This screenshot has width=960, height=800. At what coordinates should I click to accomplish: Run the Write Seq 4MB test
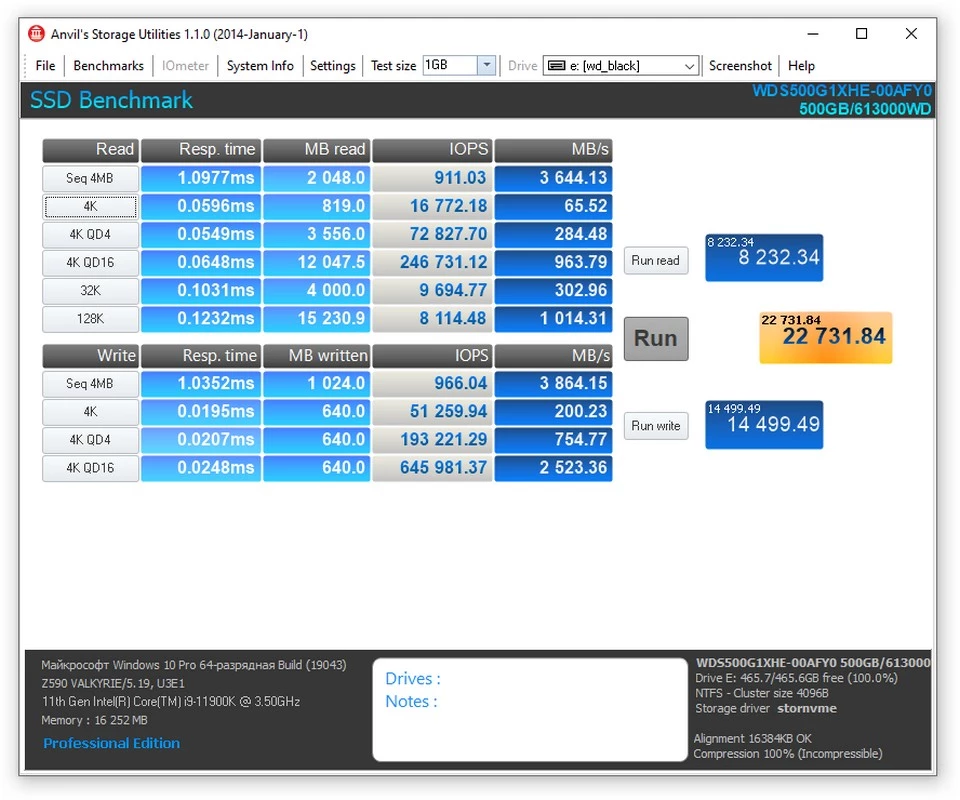pos(91,384)
